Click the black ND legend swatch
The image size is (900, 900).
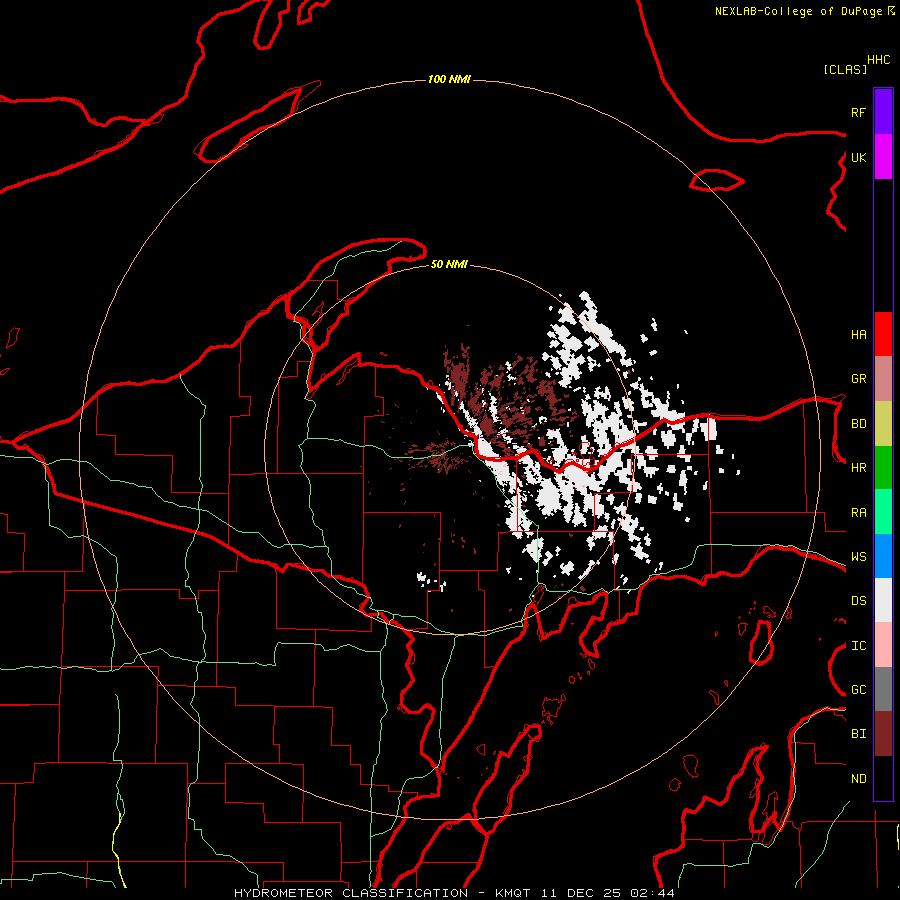tap(883, 778)
